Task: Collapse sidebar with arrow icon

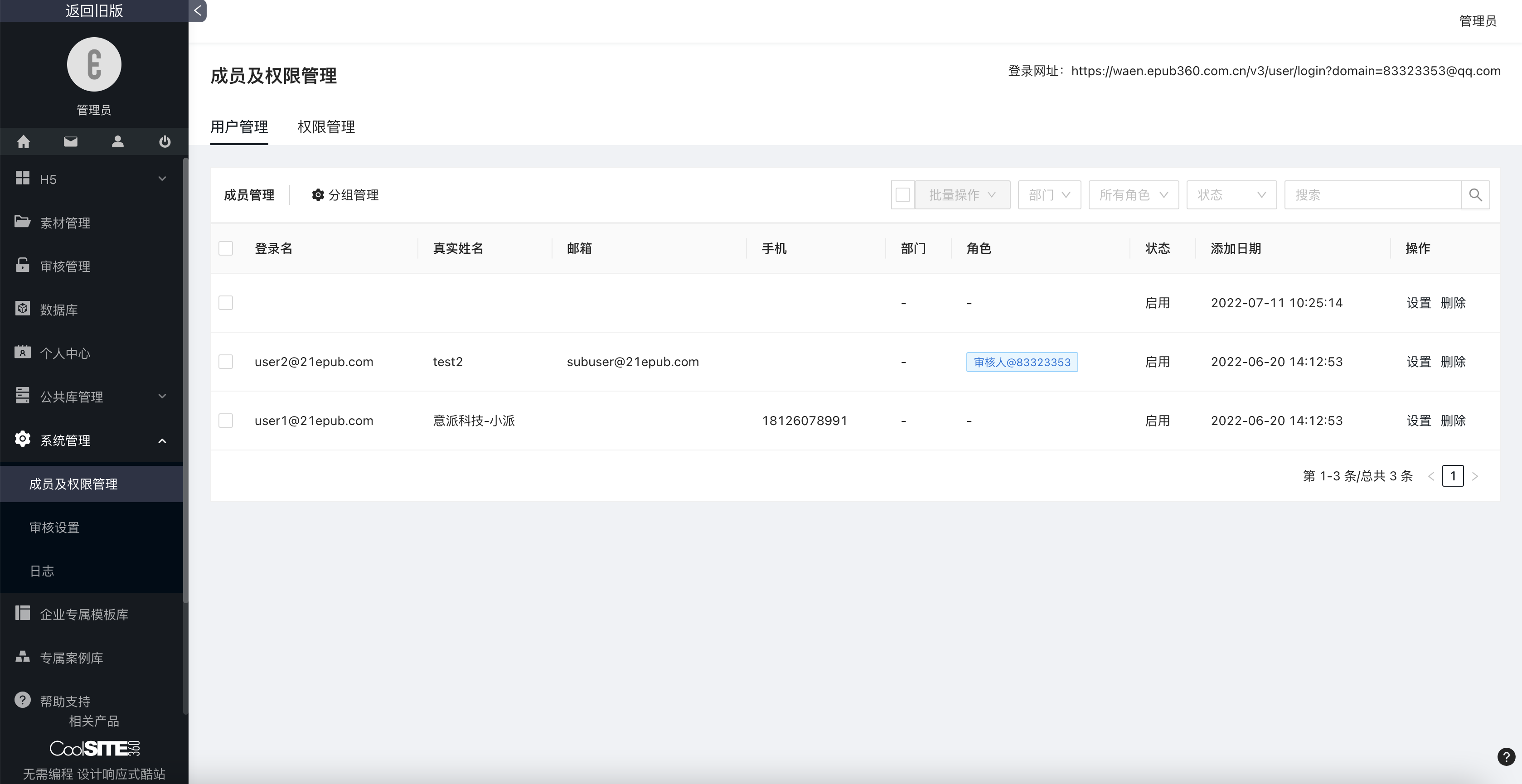Action: click(197, 10)
